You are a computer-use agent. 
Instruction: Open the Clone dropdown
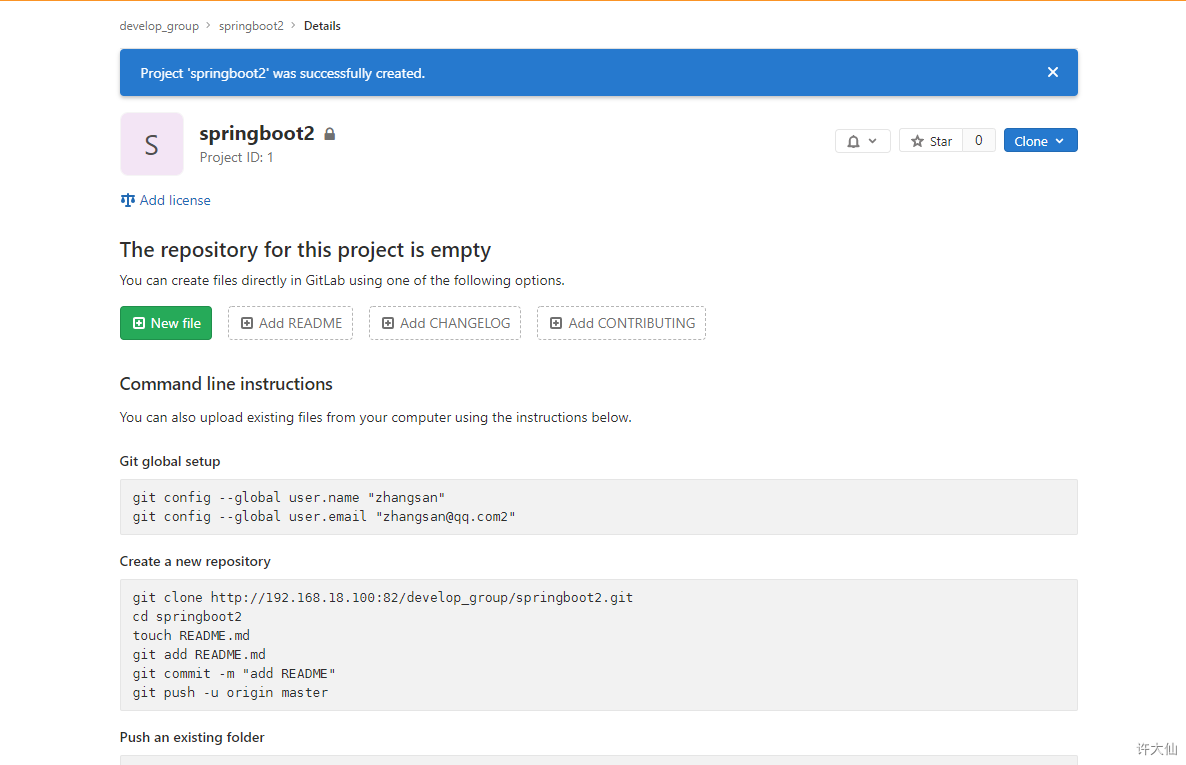[x=1040, y=141]
